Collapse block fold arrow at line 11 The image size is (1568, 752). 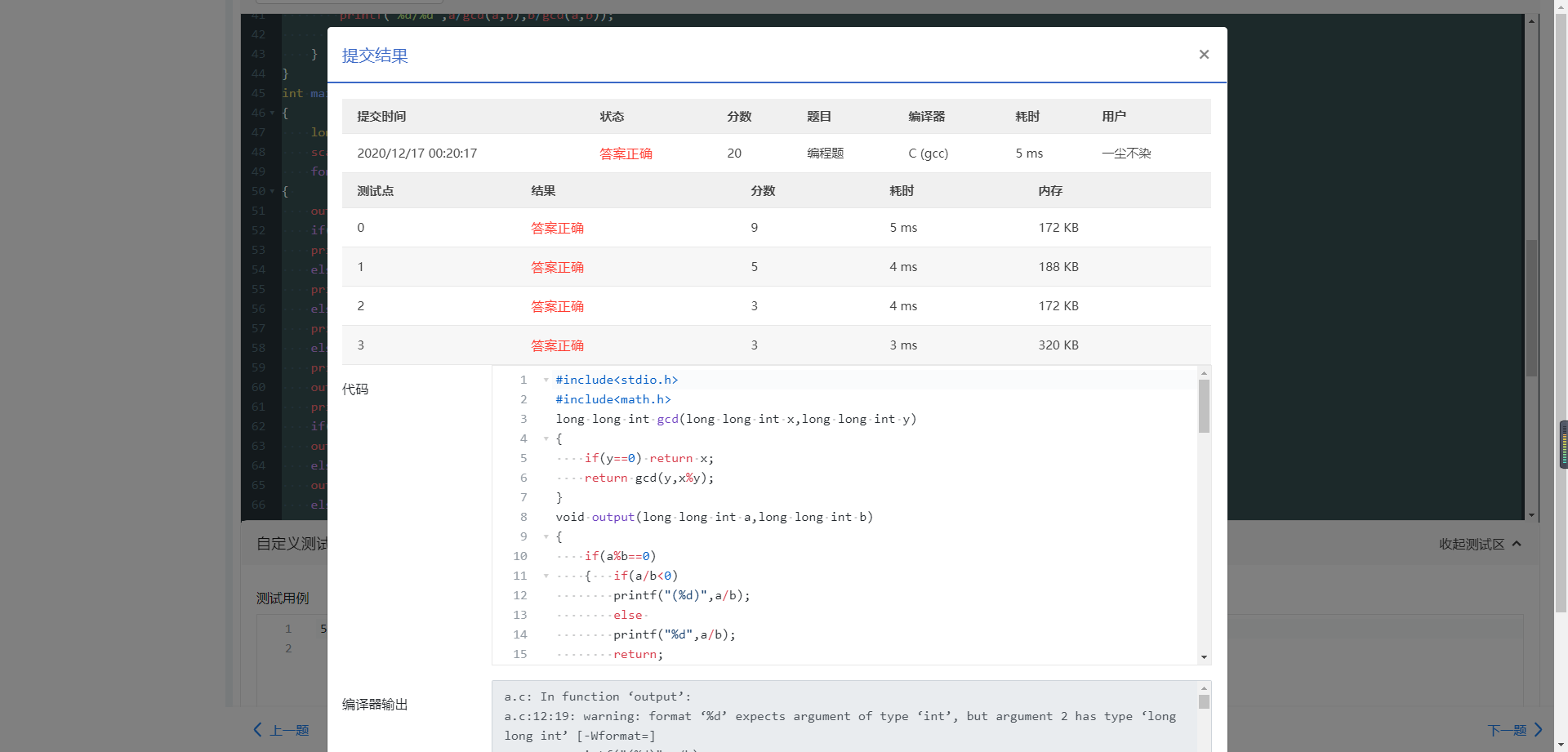coord(546,576)
